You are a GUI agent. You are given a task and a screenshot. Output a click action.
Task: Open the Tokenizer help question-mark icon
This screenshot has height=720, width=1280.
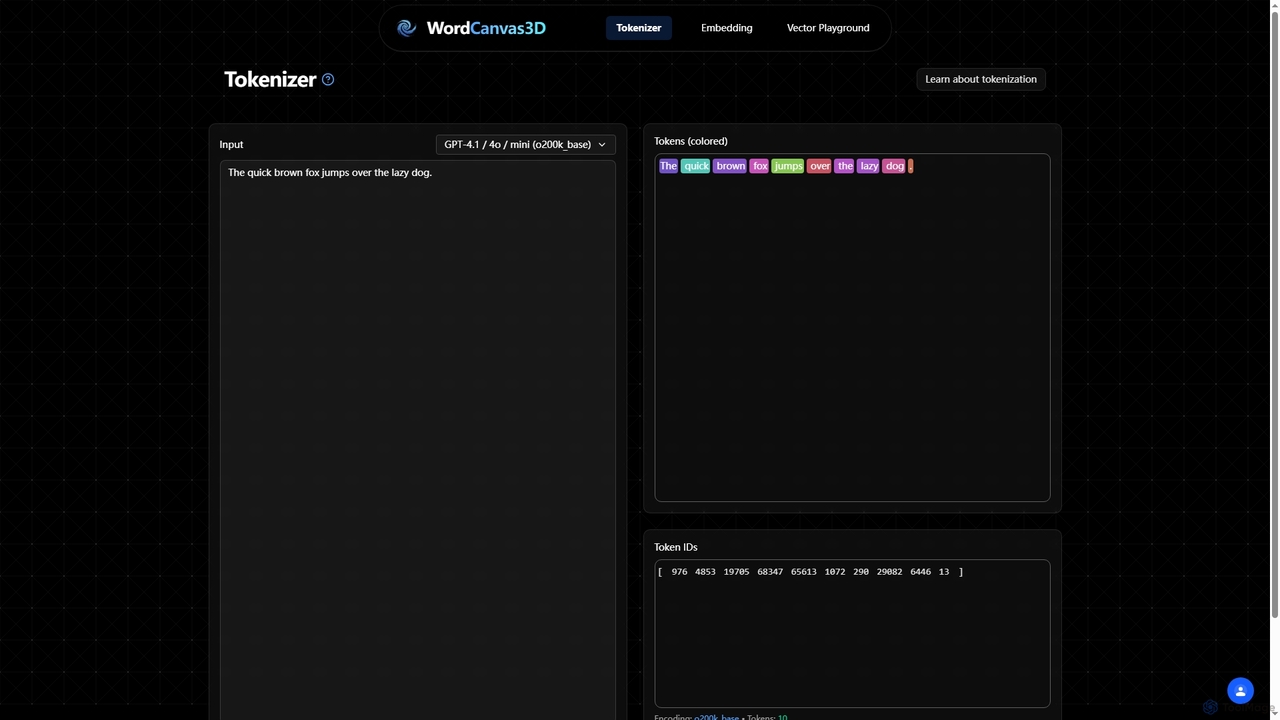(x=328, y=79)
